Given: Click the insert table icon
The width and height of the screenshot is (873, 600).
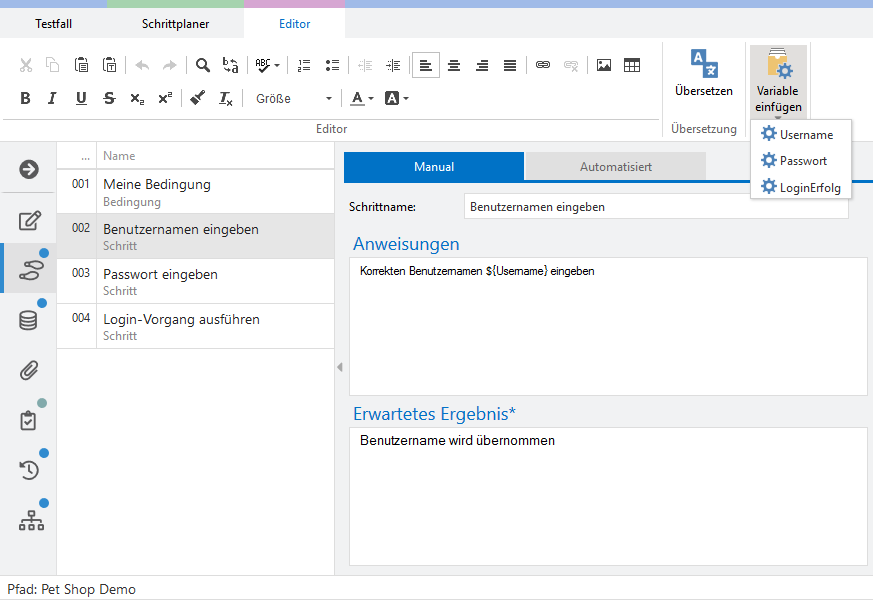Looking at the screenshot, I should tap(632, 65).
